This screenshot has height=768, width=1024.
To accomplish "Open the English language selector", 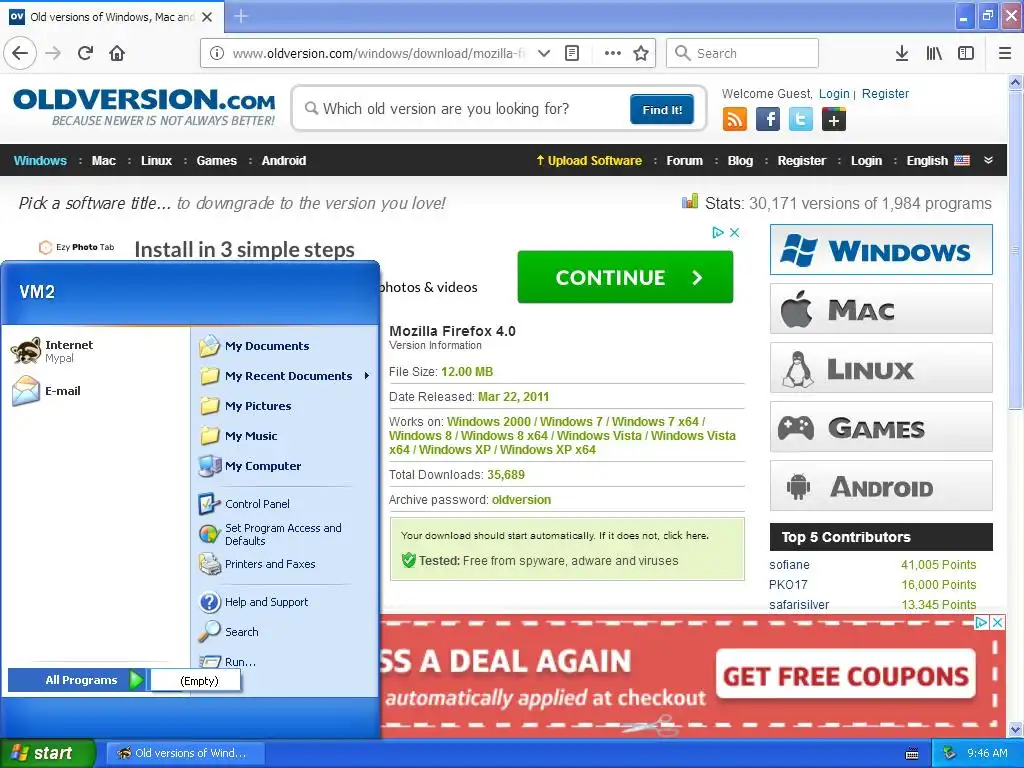I will coord(938,161).
